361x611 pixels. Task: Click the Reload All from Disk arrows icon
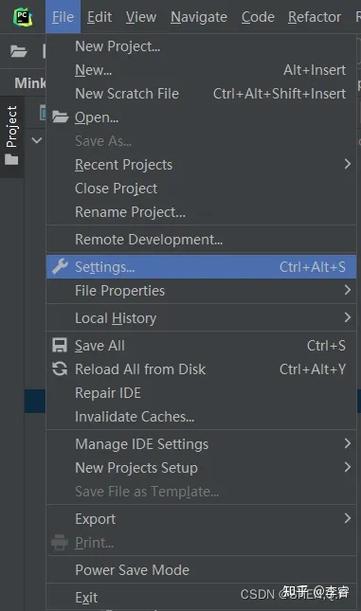[60, 369]
